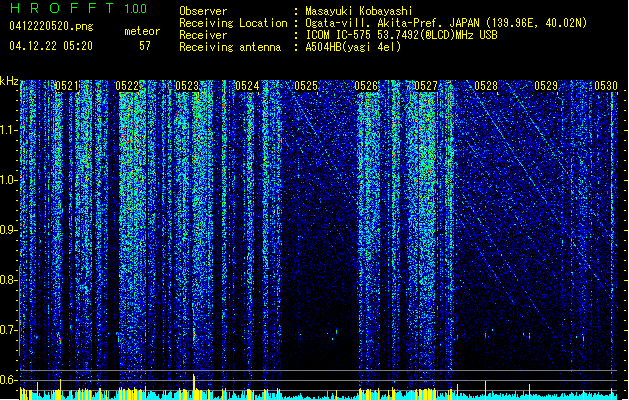Screen dimensions: 629x400
Task: Click the 1.0 kHz axis label
Action: tap(9, 180)
